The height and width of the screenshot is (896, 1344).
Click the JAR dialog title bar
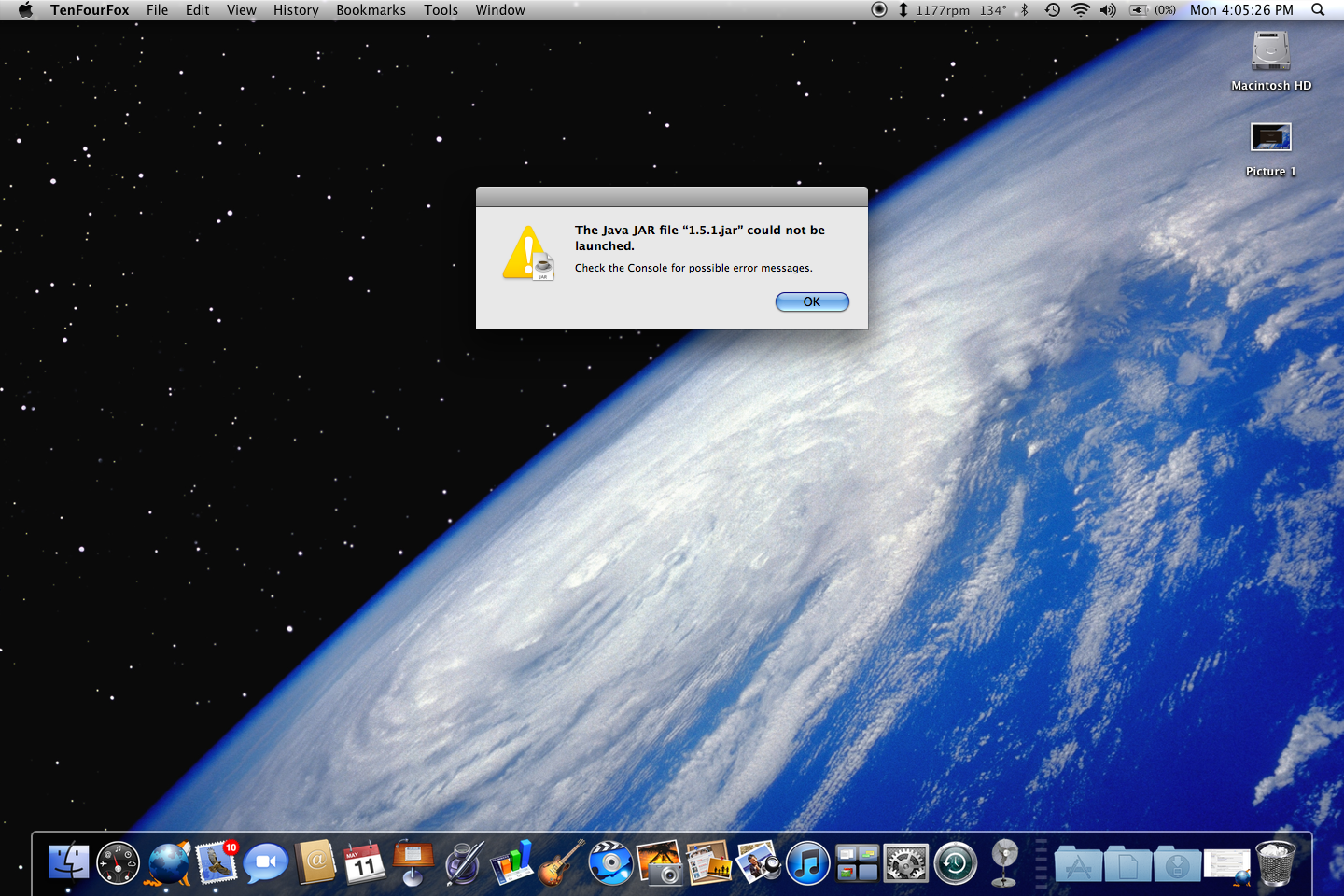pyautogui.click(x=672, y=196)
